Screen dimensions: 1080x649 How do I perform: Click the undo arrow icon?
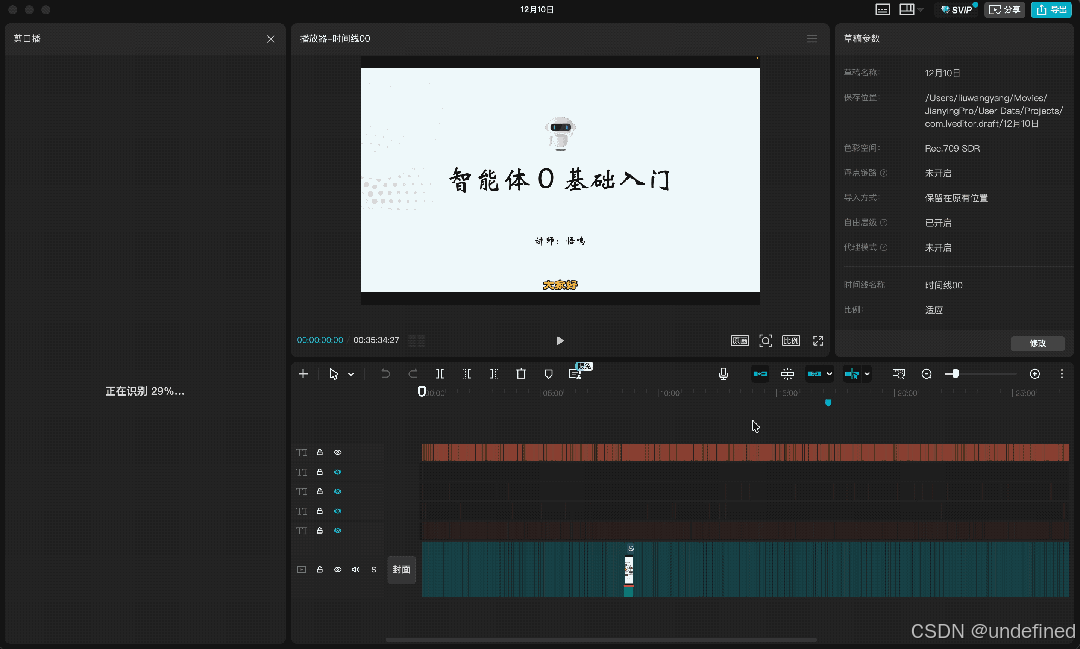pos(385,373)
